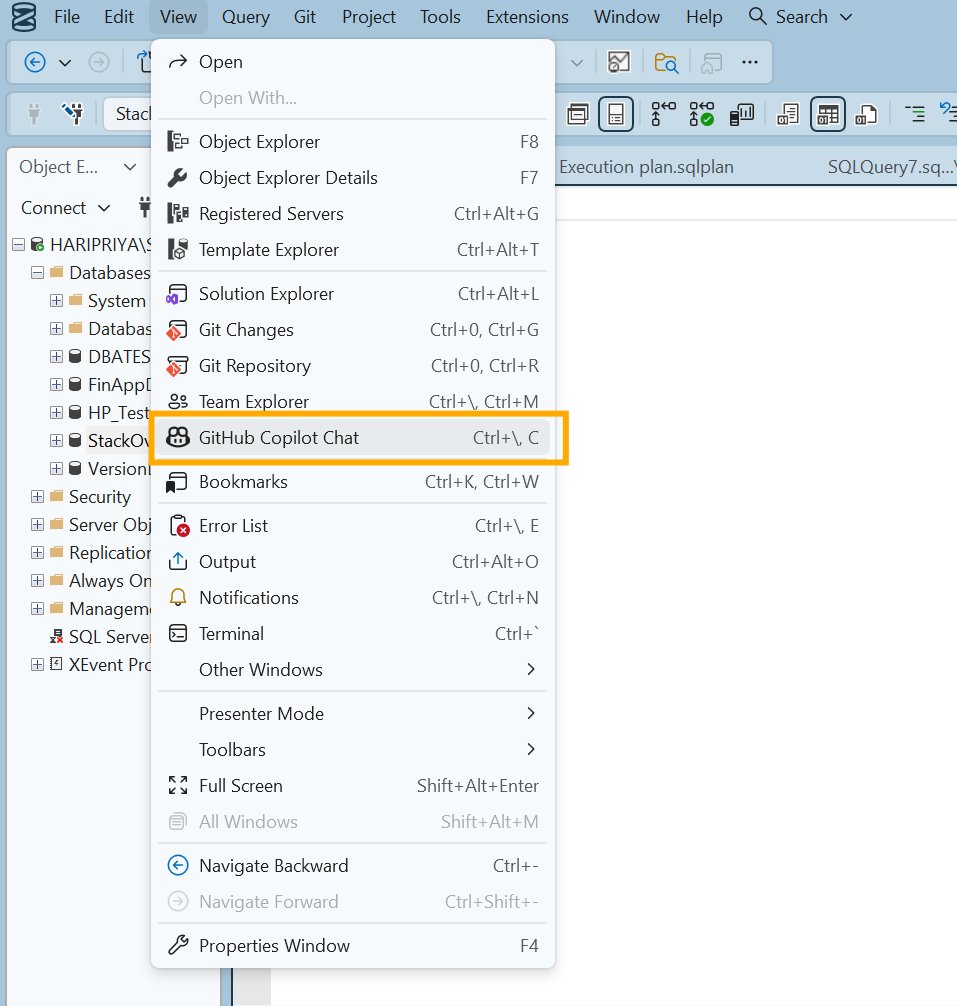This screenshot has height=1006, width=957.
Task: Open Team Explorer from the View menu
Action: coord(353,402)
